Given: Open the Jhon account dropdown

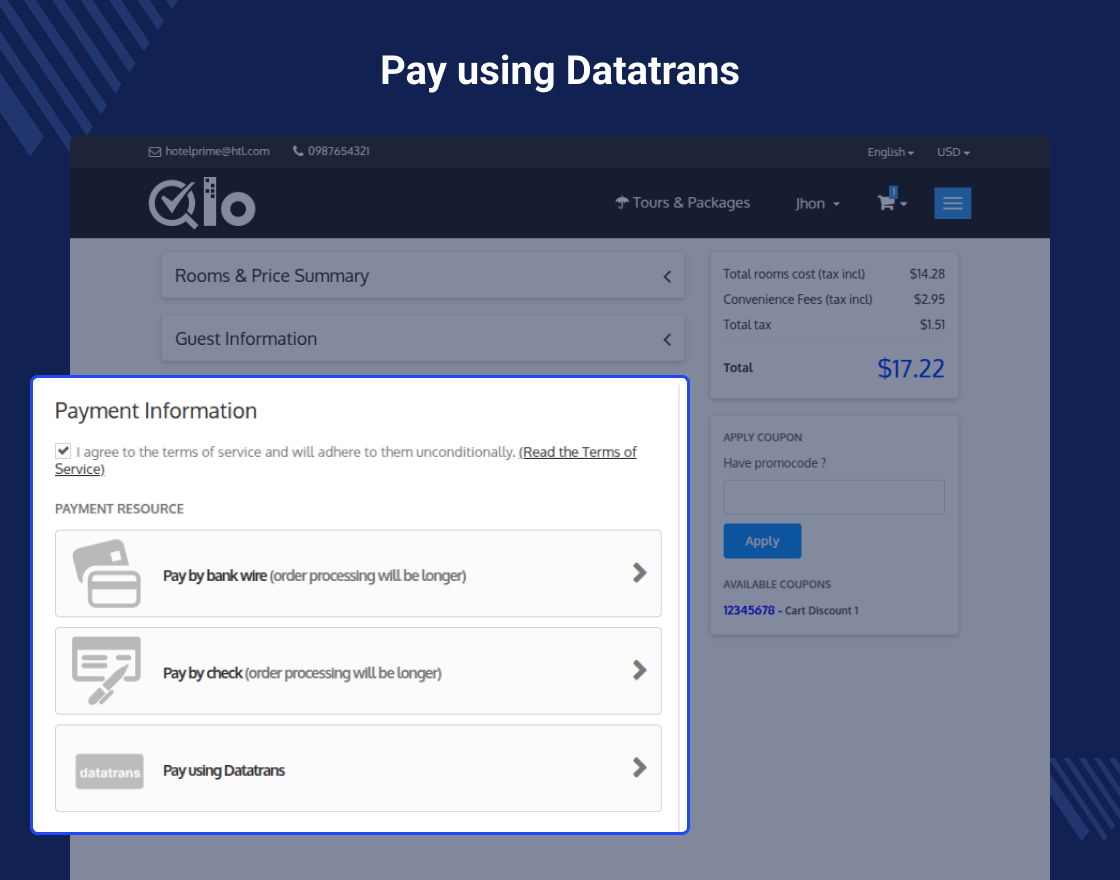Looking at the screenshot, I should click(x=817, y=204).
